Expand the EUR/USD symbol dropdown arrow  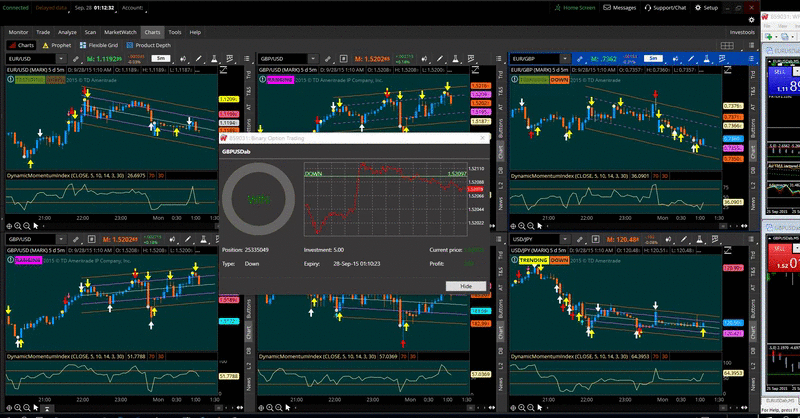pos(61,59)
